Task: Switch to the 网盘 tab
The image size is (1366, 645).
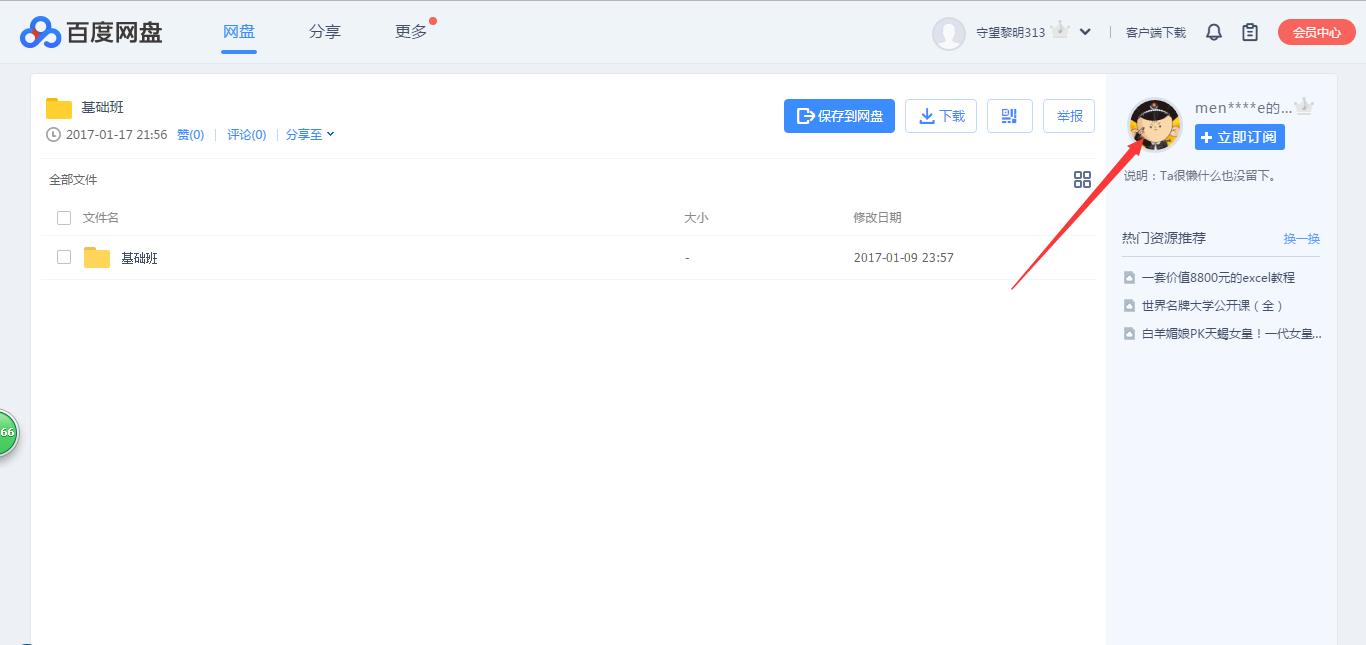Action: (x=238, y=31)
